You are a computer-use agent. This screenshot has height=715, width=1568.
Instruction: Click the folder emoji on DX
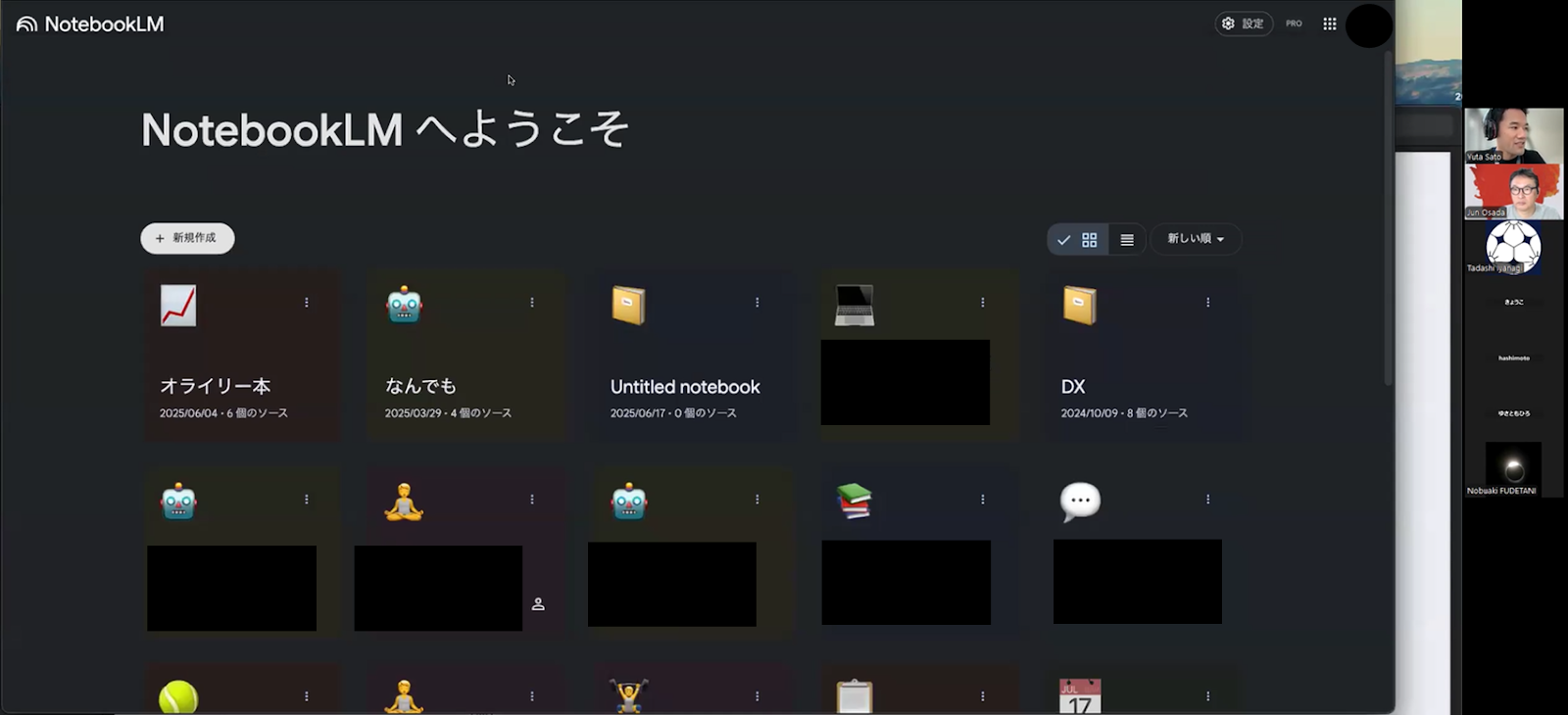tap(1079, 306)
